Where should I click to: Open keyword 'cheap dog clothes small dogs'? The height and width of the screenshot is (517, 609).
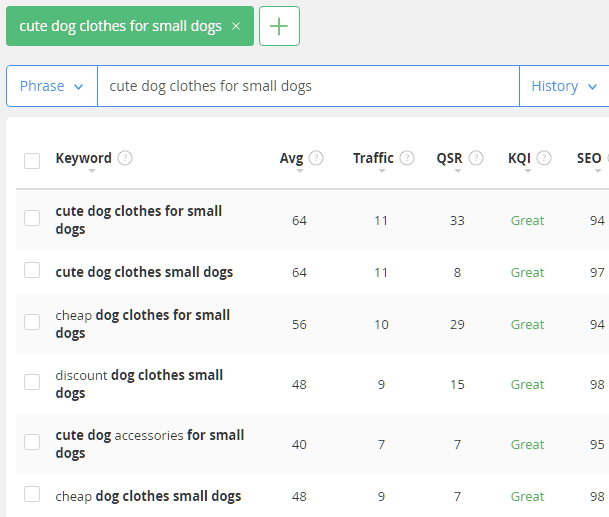click(148, 496)
